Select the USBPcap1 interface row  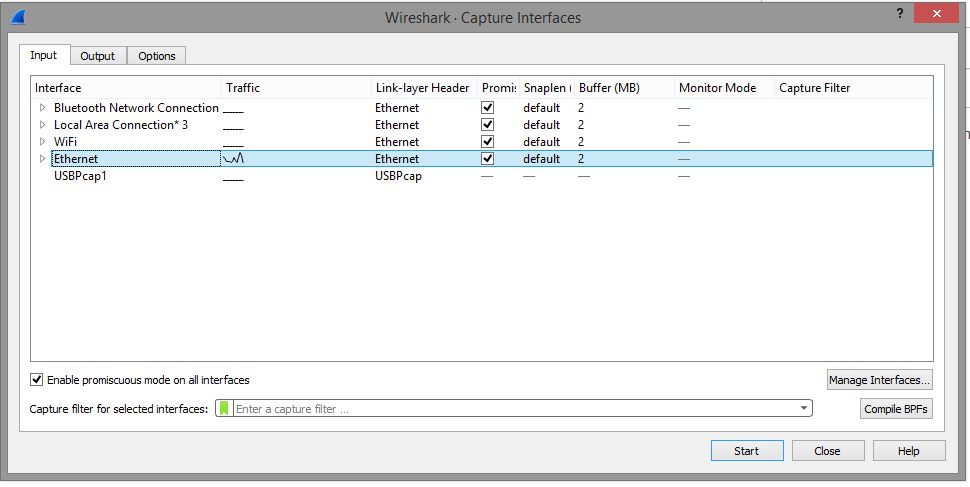[x=80, y=176]
